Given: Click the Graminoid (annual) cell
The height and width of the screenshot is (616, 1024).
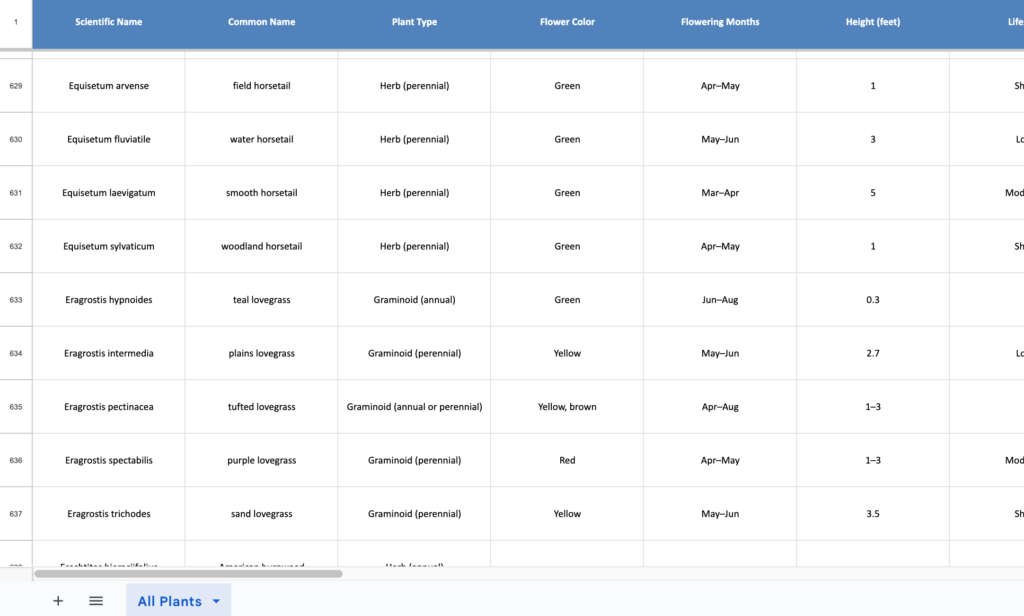Looking at the screenshot, I should [414, 300].
